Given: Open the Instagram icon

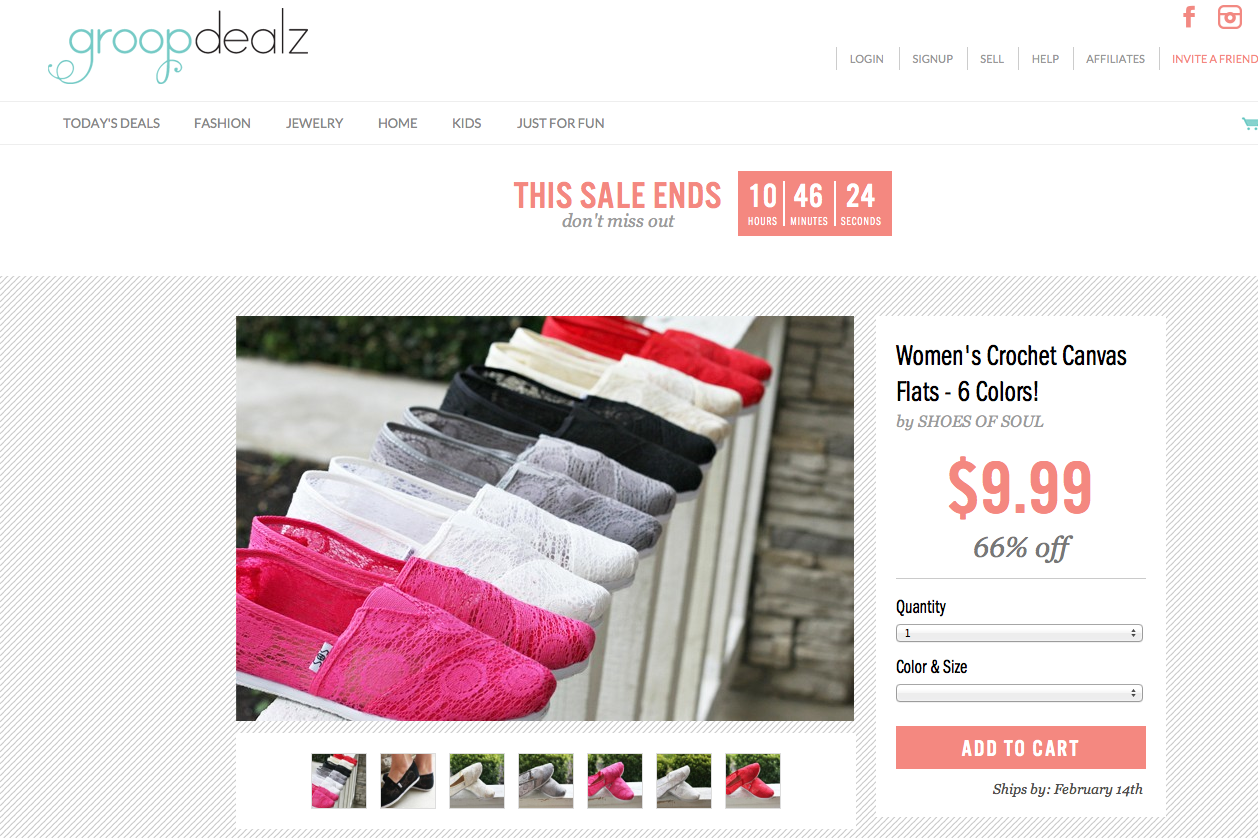Looking at the screenshot, I should click(x=1229, y=17).
